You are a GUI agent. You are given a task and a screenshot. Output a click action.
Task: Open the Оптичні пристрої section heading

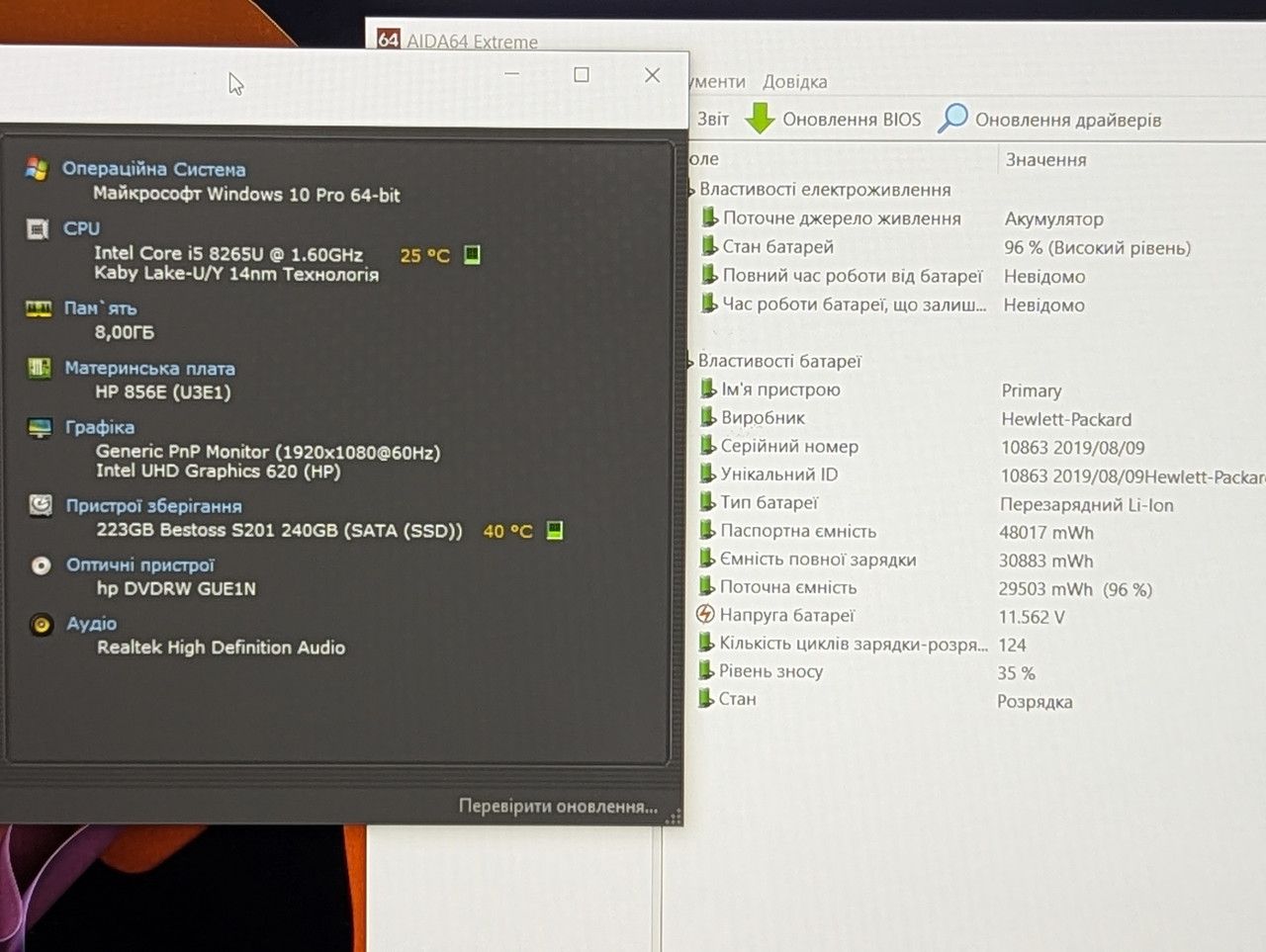tap(140, 565)
